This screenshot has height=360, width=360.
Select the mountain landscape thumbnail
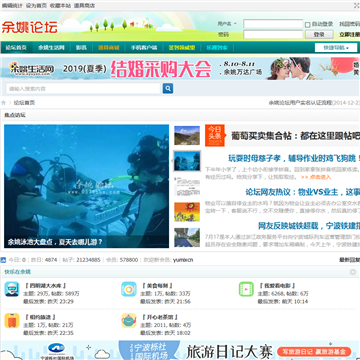tap(187, 135)
